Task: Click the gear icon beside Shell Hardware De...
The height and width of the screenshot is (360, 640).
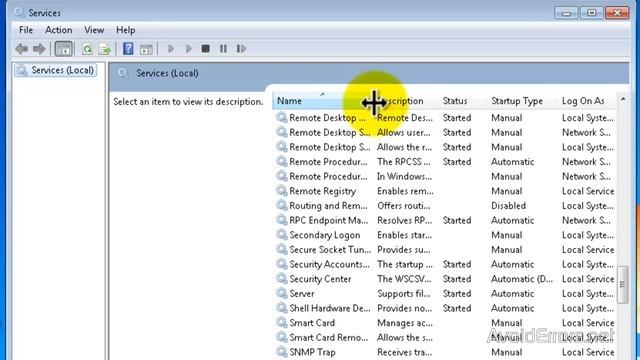Action: click(282, 308)
